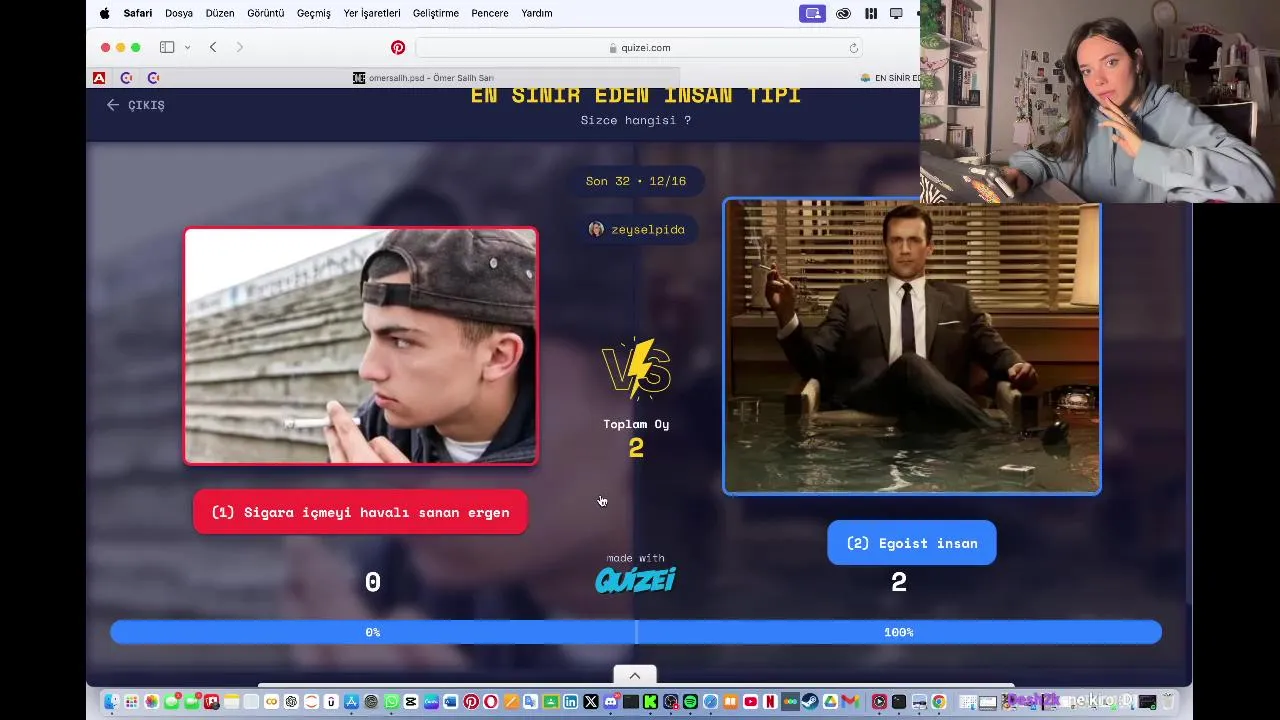Open the Görüntü menu

(x=266, y=13)
